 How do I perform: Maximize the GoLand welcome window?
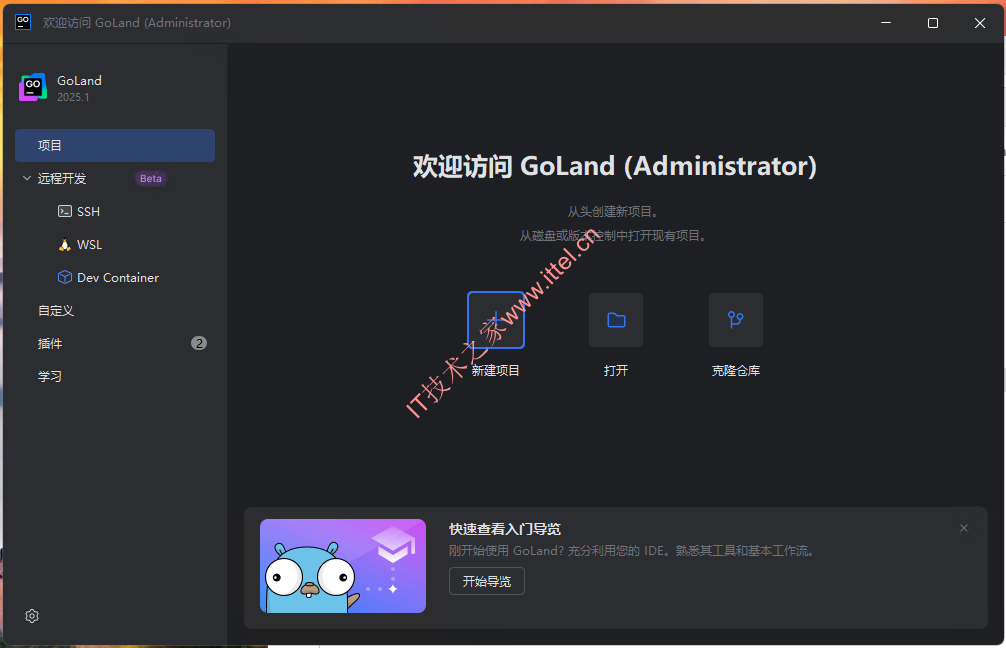coord(933,22)
